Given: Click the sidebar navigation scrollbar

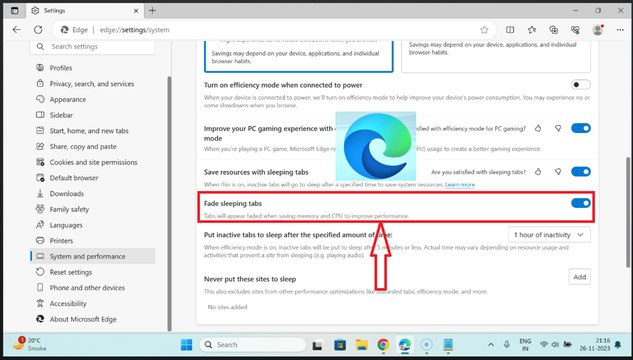Looking at the screenshot, I should (170, 204).
